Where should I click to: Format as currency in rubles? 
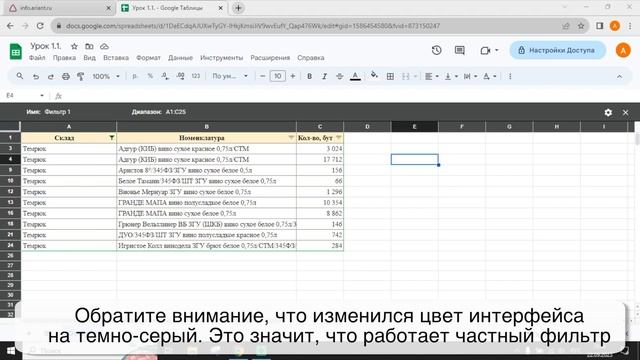135,76
